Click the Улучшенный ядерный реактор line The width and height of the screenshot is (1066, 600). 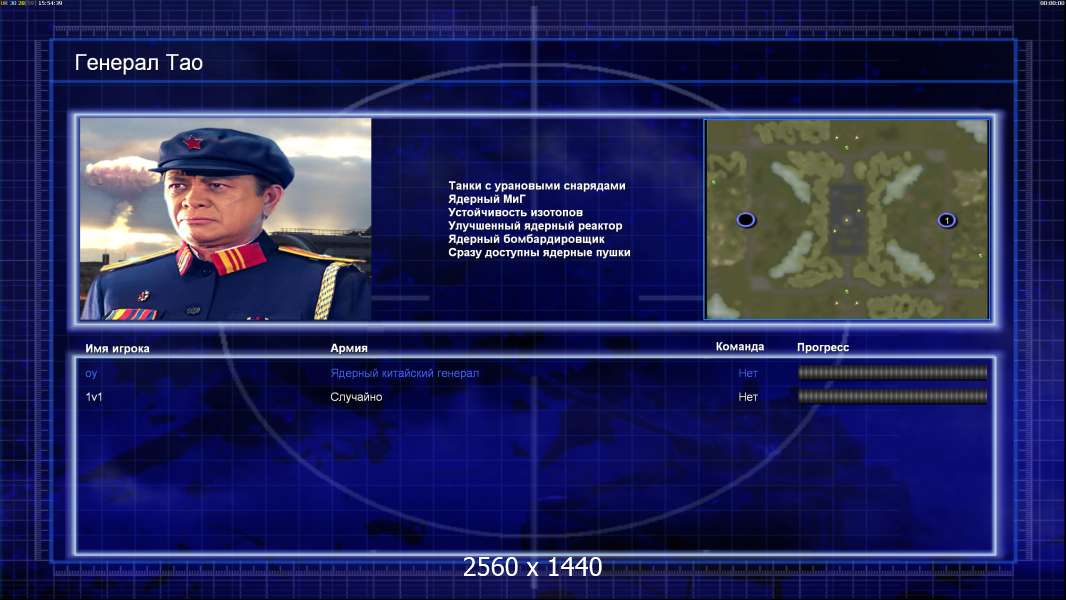535,226
